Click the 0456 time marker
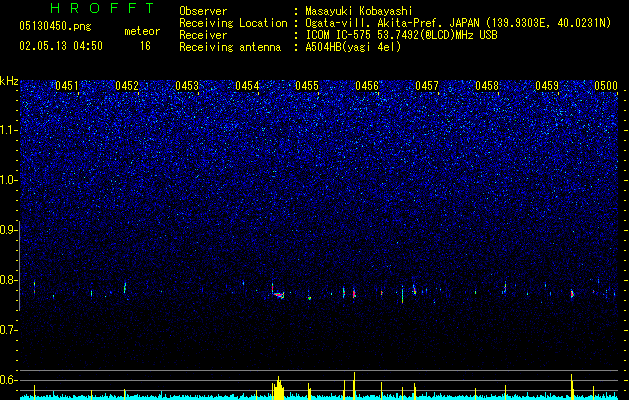Screen dimensions: 629x400 367,86
